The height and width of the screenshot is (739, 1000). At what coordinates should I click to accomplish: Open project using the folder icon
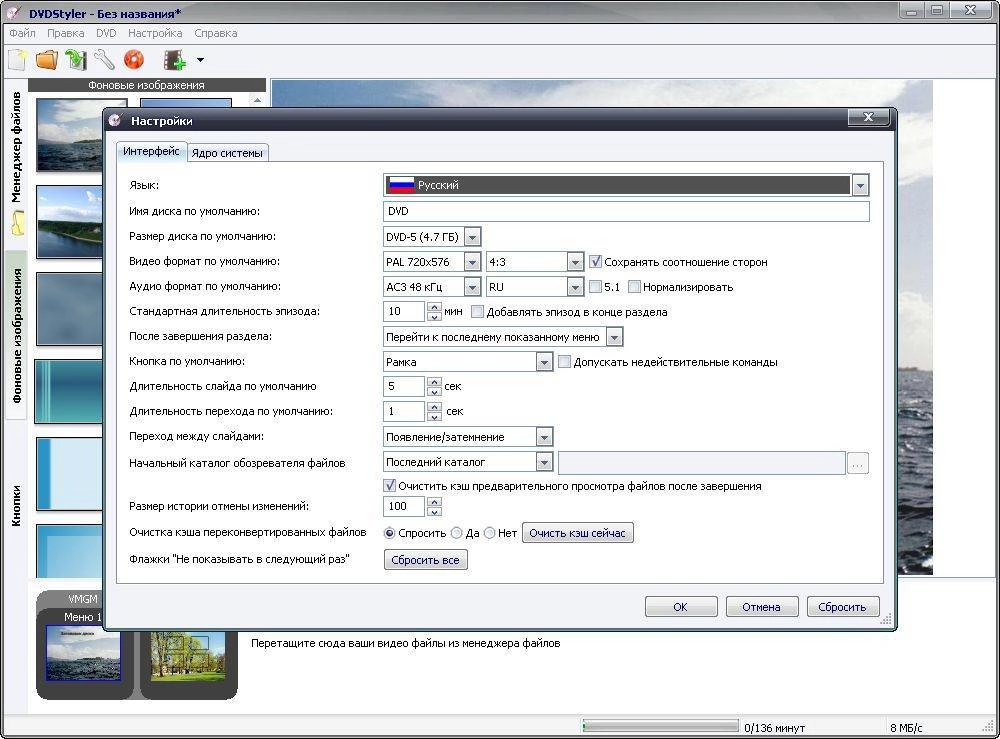(x=47, y=60)
